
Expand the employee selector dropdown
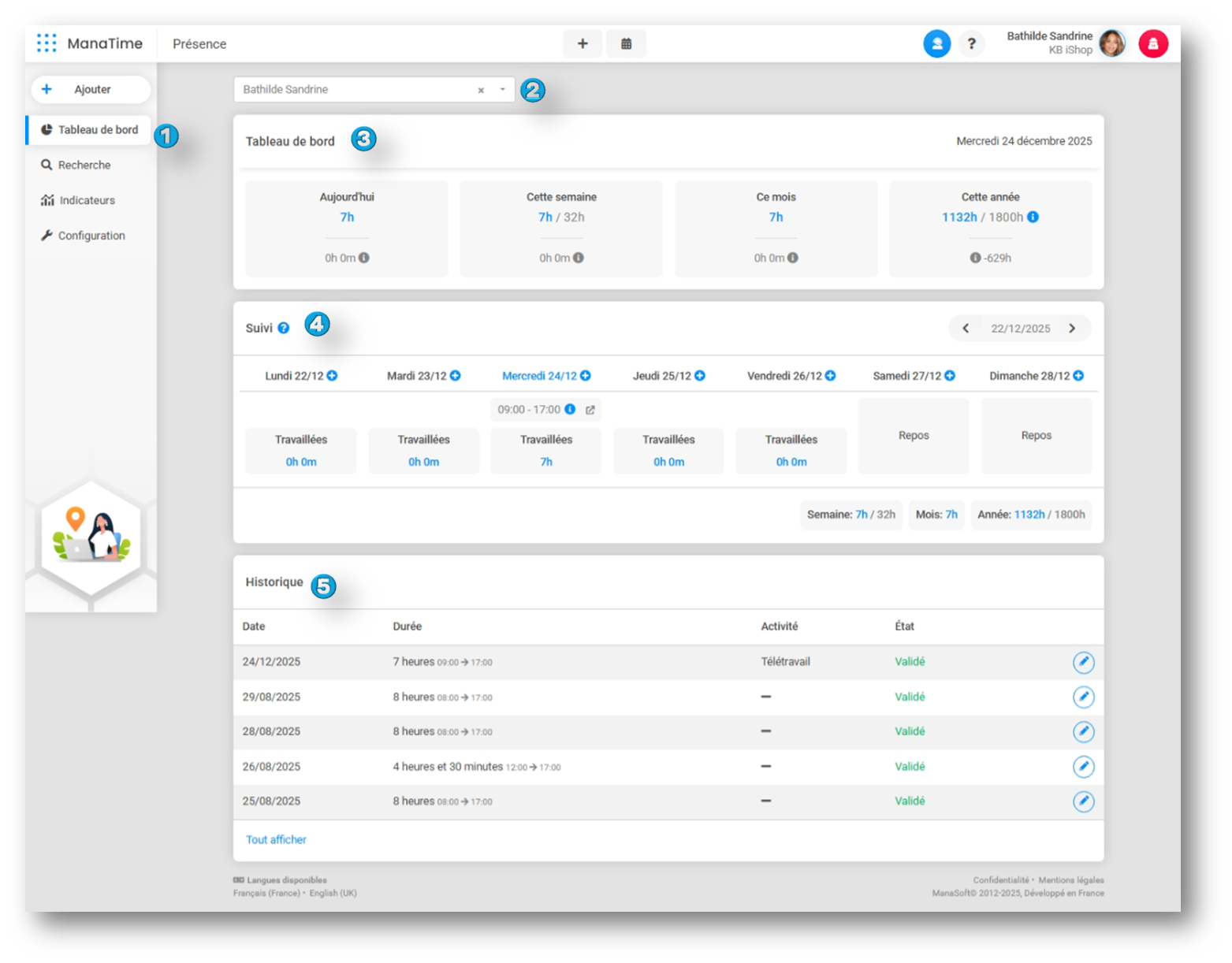502,90
